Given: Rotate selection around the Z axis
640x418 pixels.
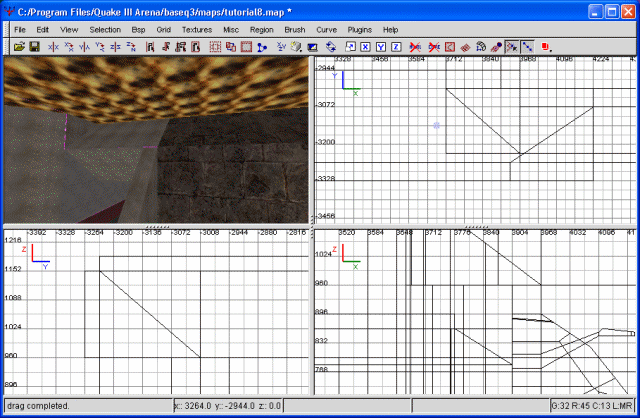Looking at the screenshot, I should click(x=131, y=47).
